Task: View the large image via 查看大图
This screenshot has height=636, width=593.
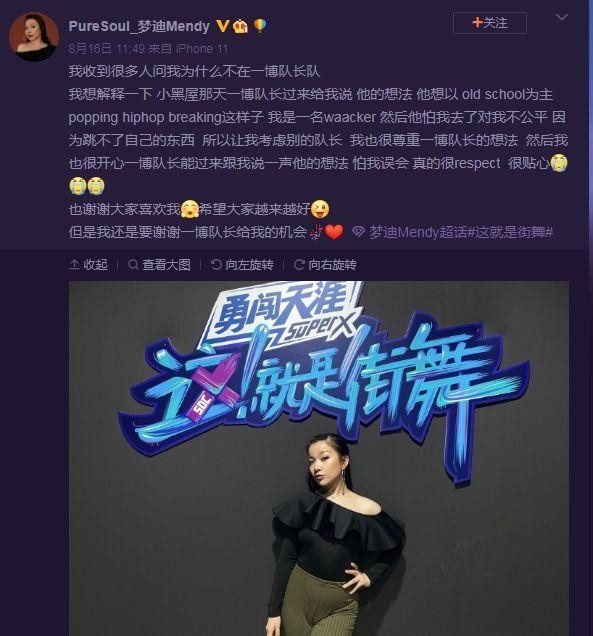Action: 159,265
